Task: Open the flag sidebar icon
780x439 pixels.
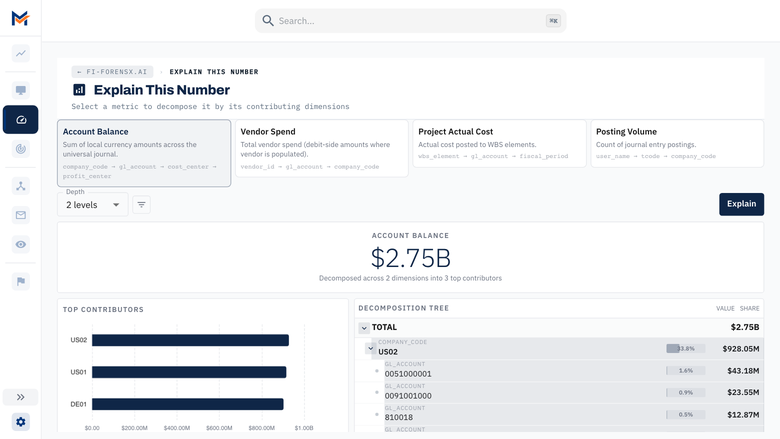Action: (20, 281)
